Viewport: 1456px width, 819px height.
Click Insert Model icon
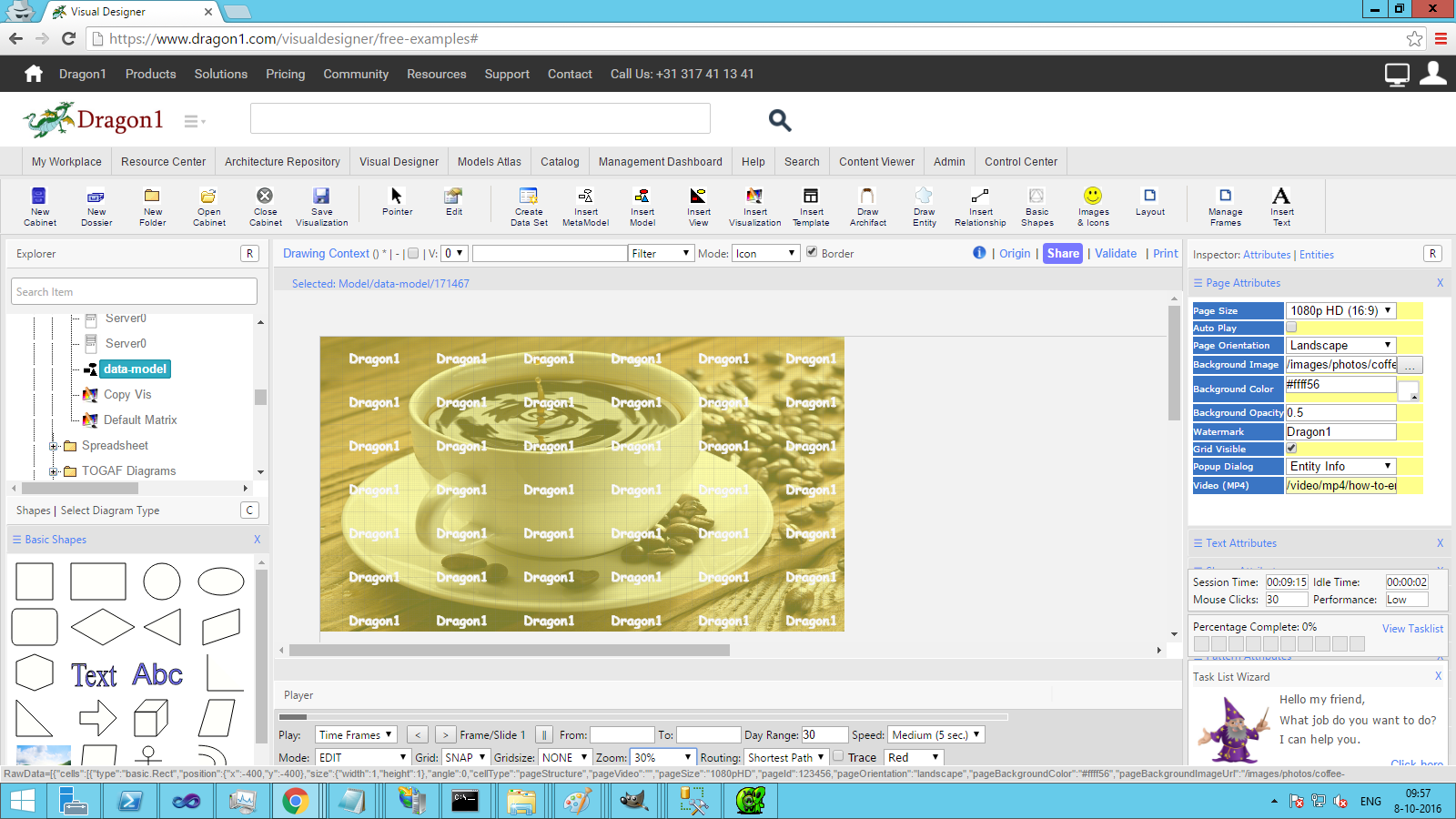642,206
